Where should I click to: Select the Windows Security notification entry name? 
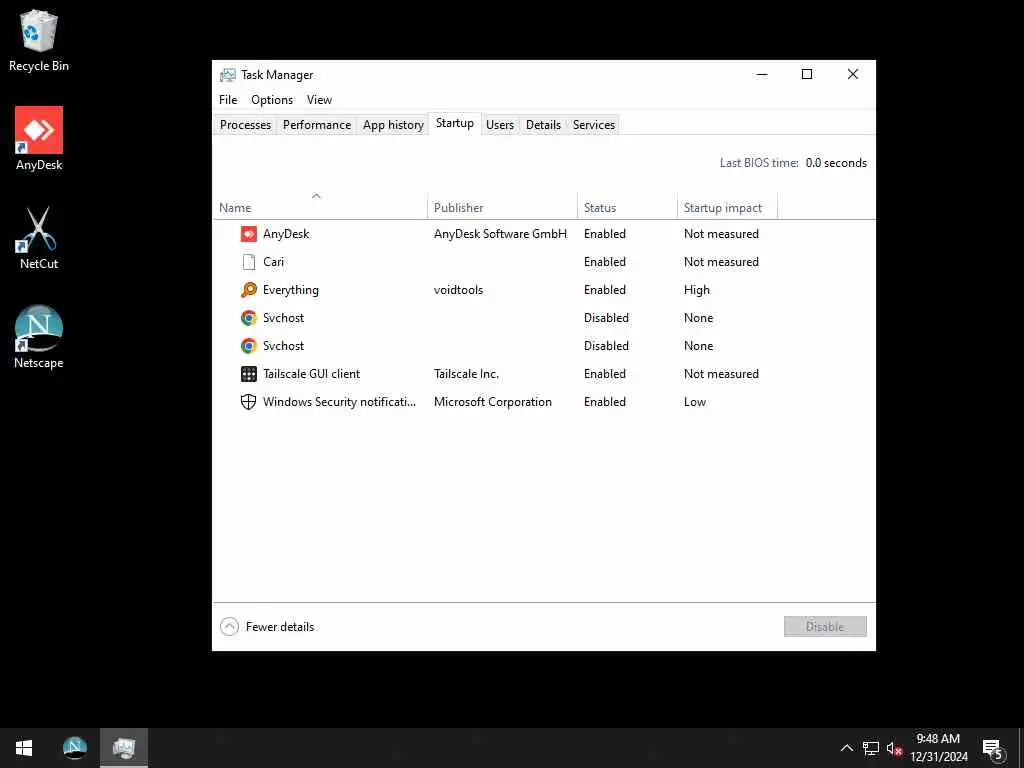coord(339,402)
